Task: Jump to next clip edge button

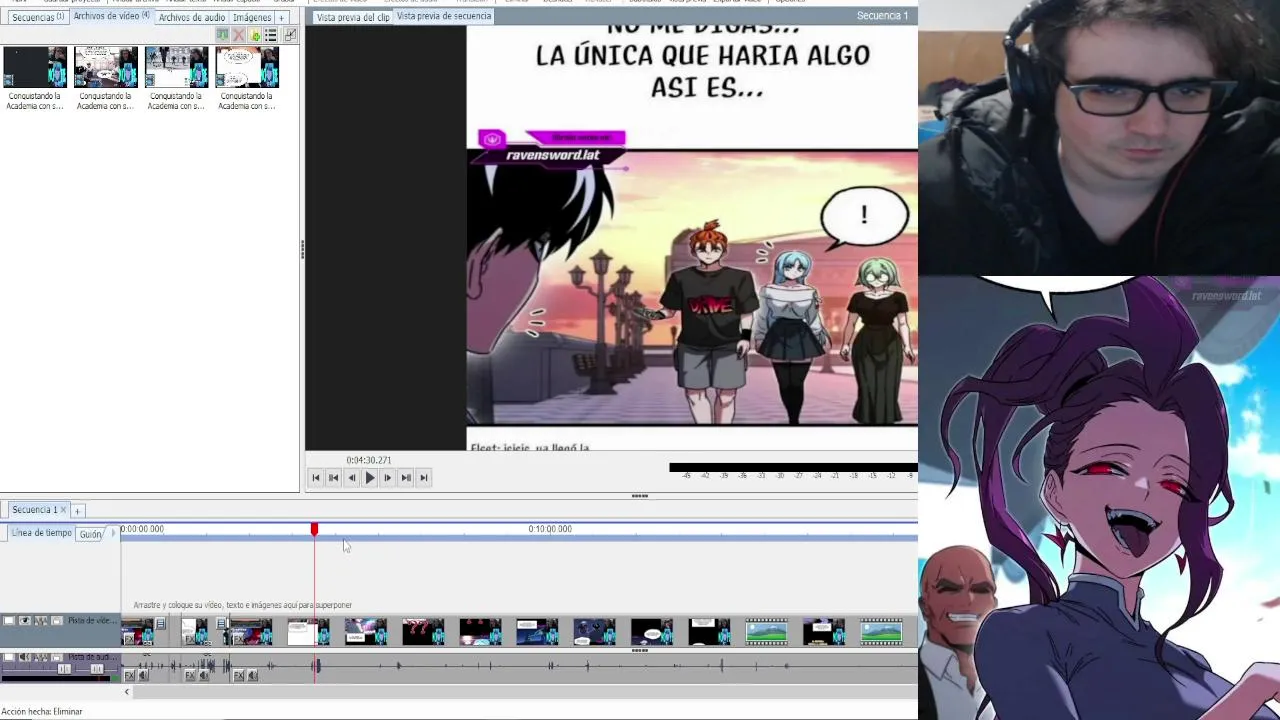Action: pos(406,478)
